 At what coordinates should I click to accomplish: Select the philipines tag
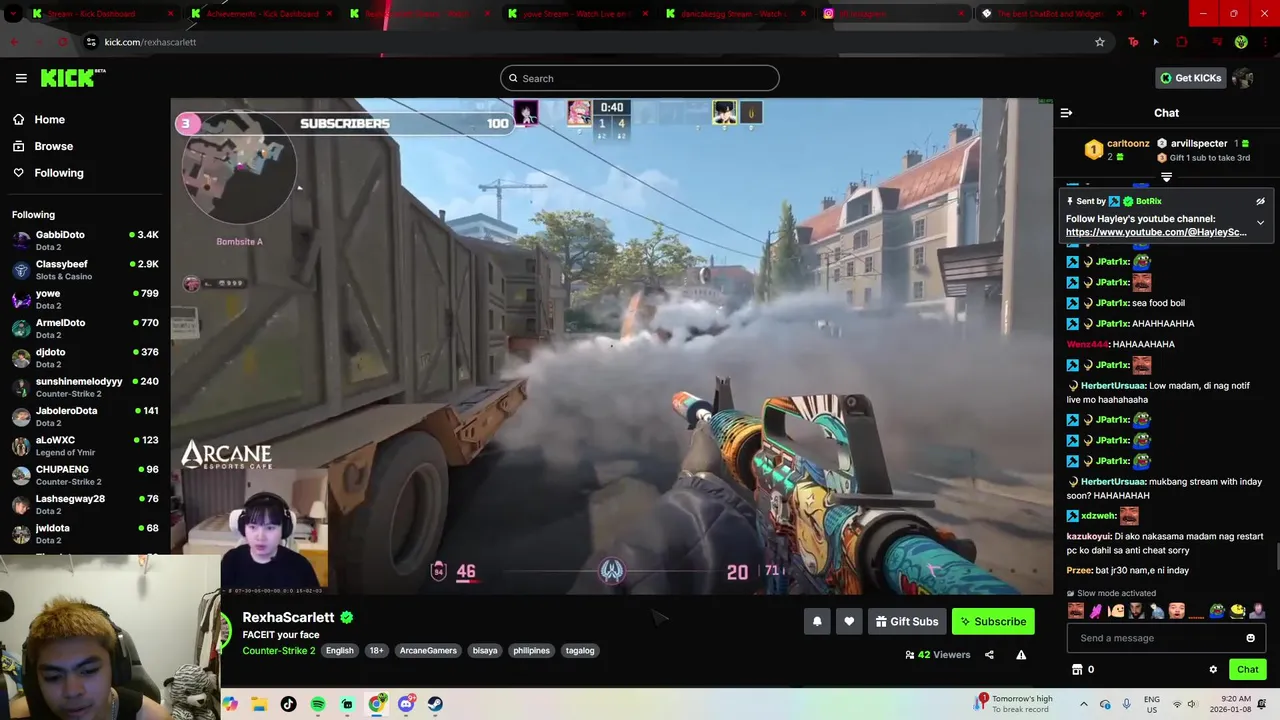[531, 650]
